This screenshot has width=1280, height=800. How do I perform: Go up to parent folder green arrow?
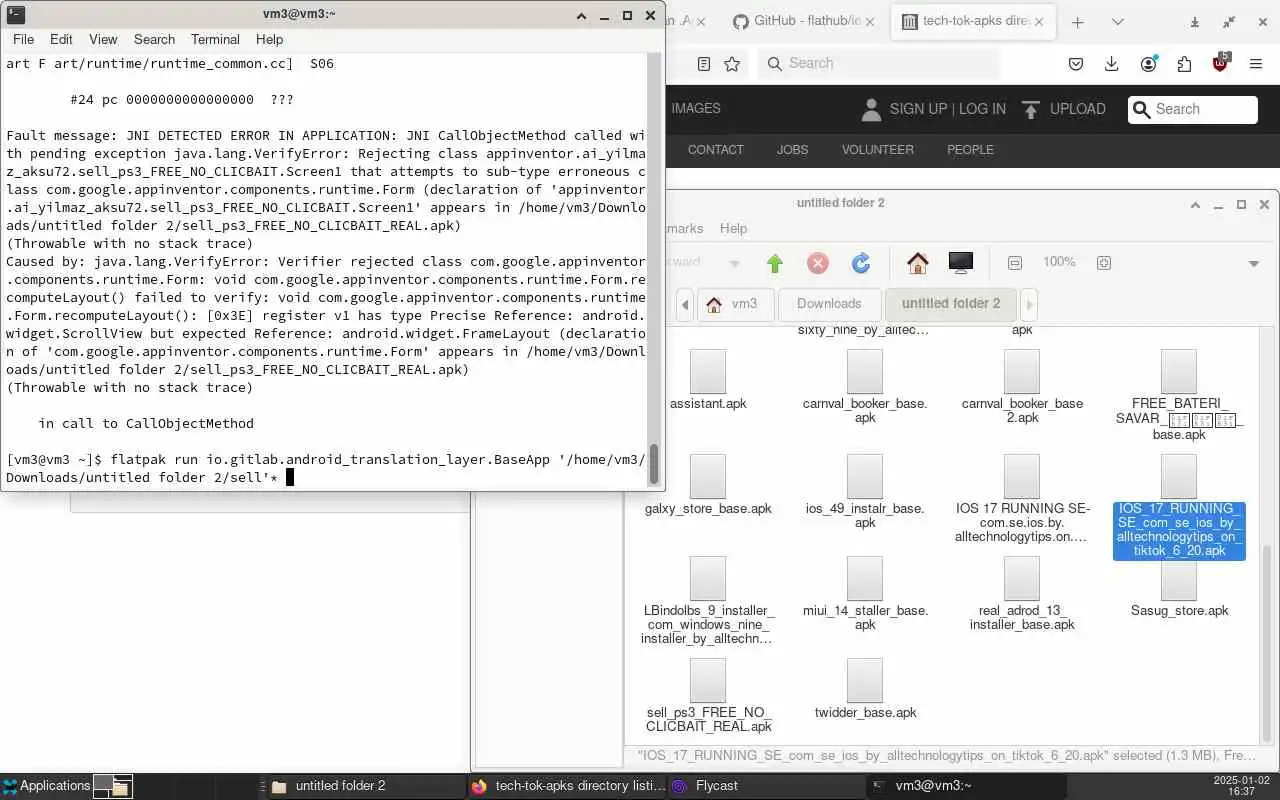tap(775, 263)
